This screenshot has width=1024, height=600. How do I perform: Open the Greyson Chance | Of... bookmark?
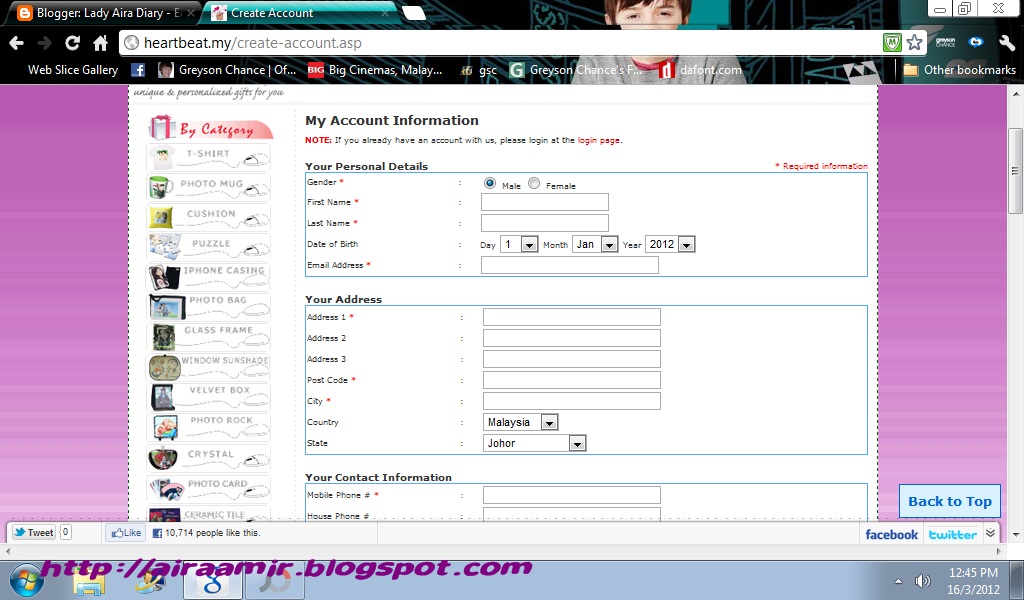(227, 70)
